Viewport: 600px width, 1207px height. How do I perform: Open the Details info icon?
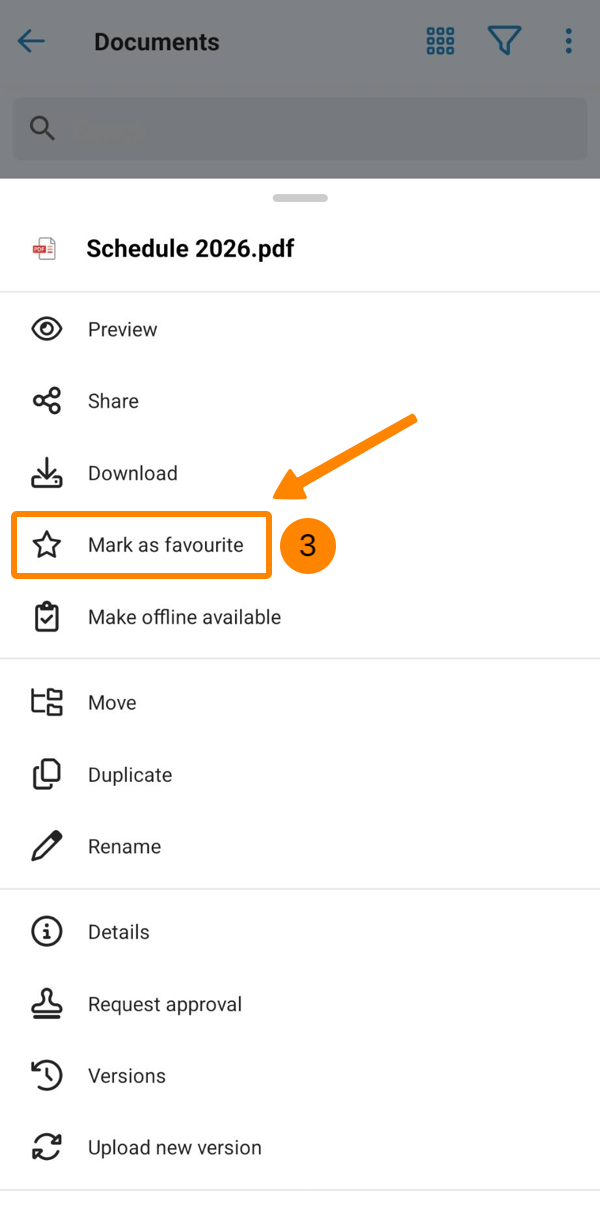(47, 932)
